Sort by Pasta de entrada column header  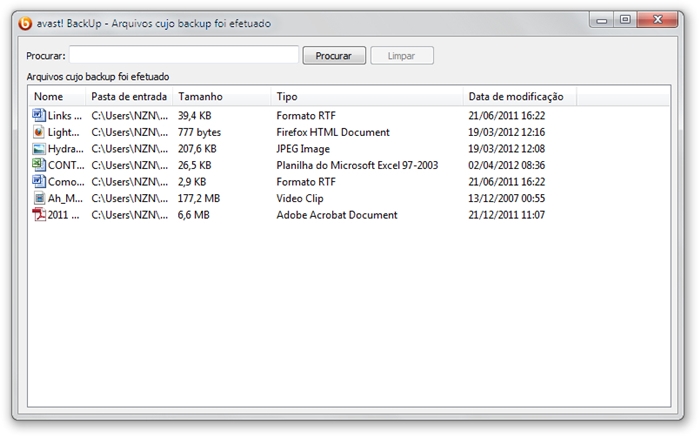pos(129,96)
